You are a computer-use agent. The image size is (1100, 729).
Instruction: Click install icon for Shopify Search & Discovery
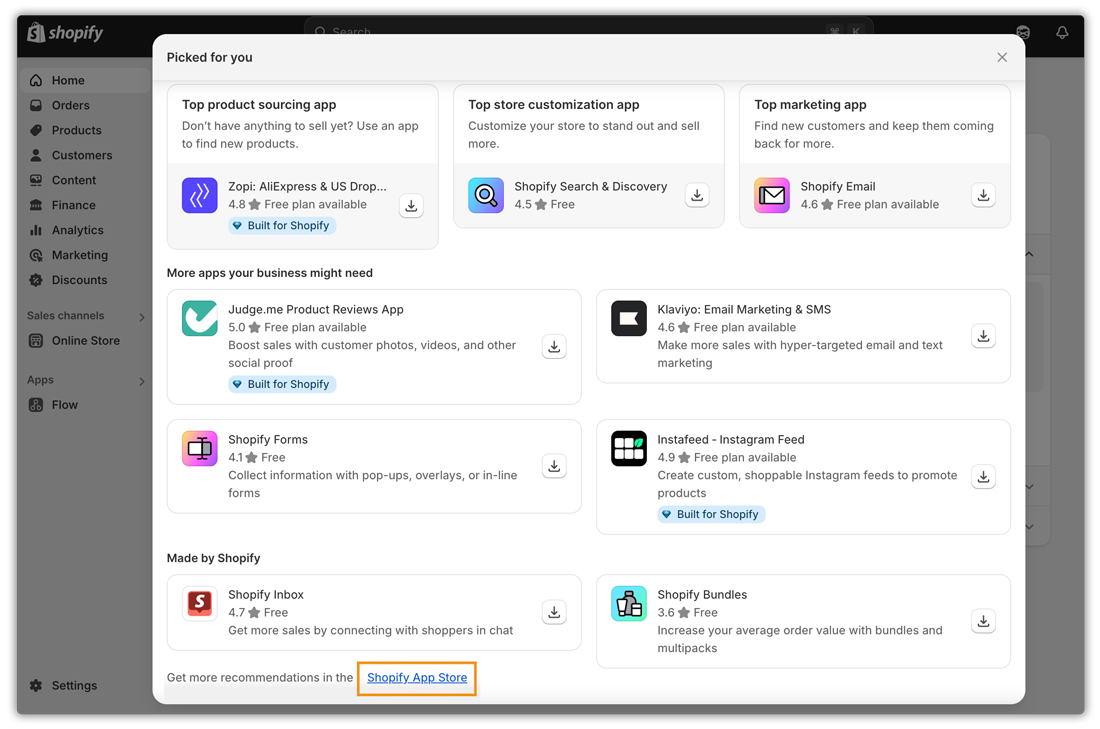point(697,195)
